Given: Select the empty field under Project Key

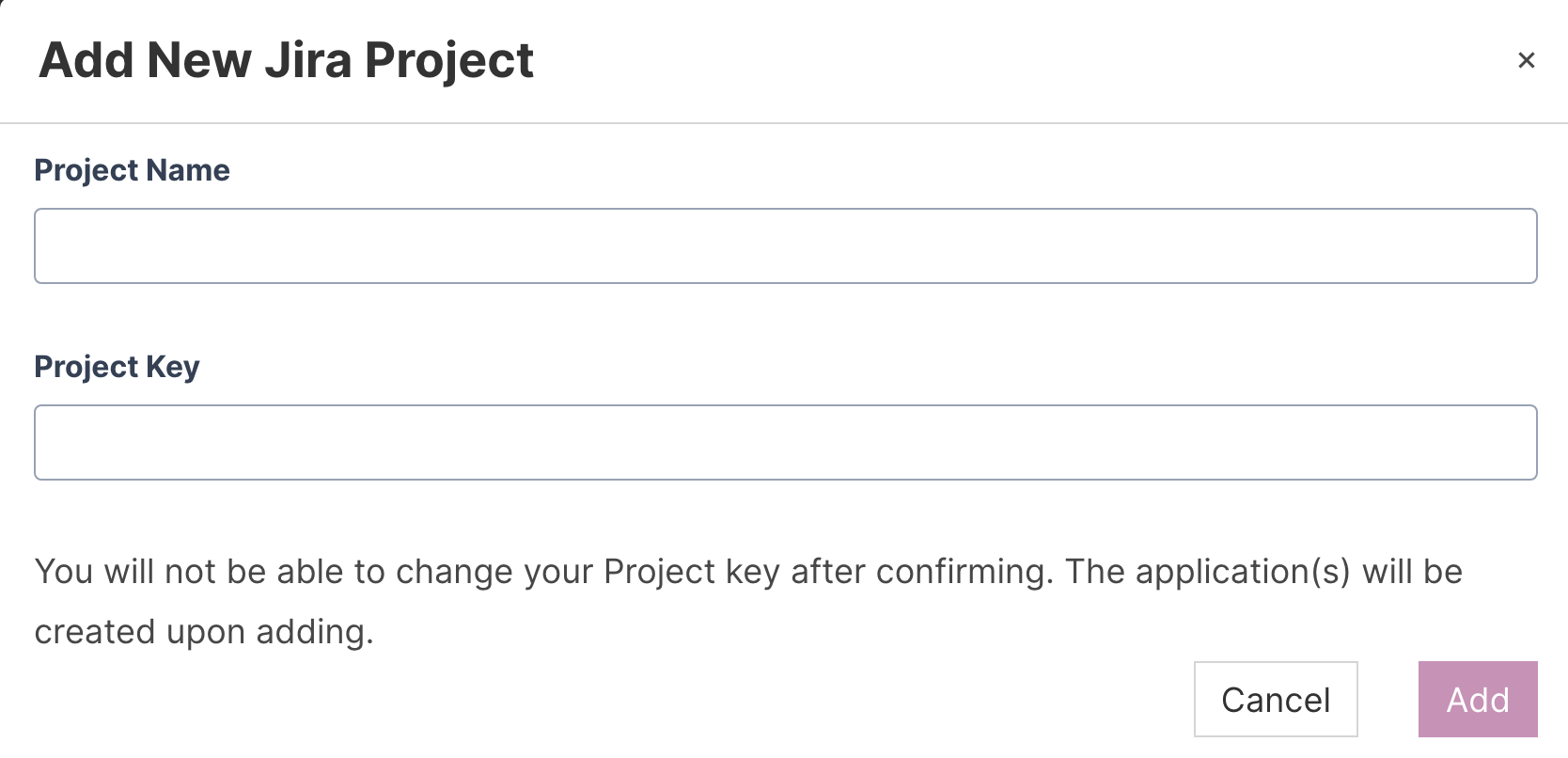Looking at the screenshot, I should point(785,442).
